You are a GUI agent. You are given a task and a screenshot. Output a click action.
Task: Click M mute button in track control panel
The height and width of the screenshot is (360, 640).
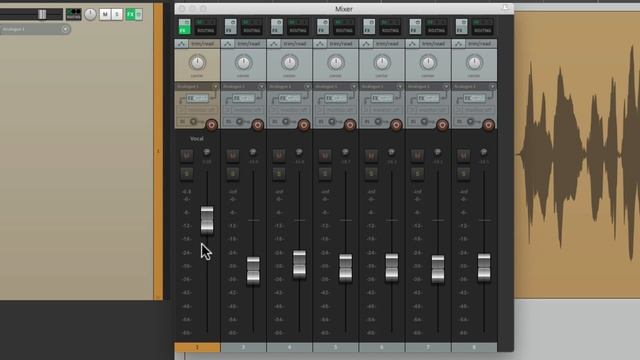pos(105,15)
